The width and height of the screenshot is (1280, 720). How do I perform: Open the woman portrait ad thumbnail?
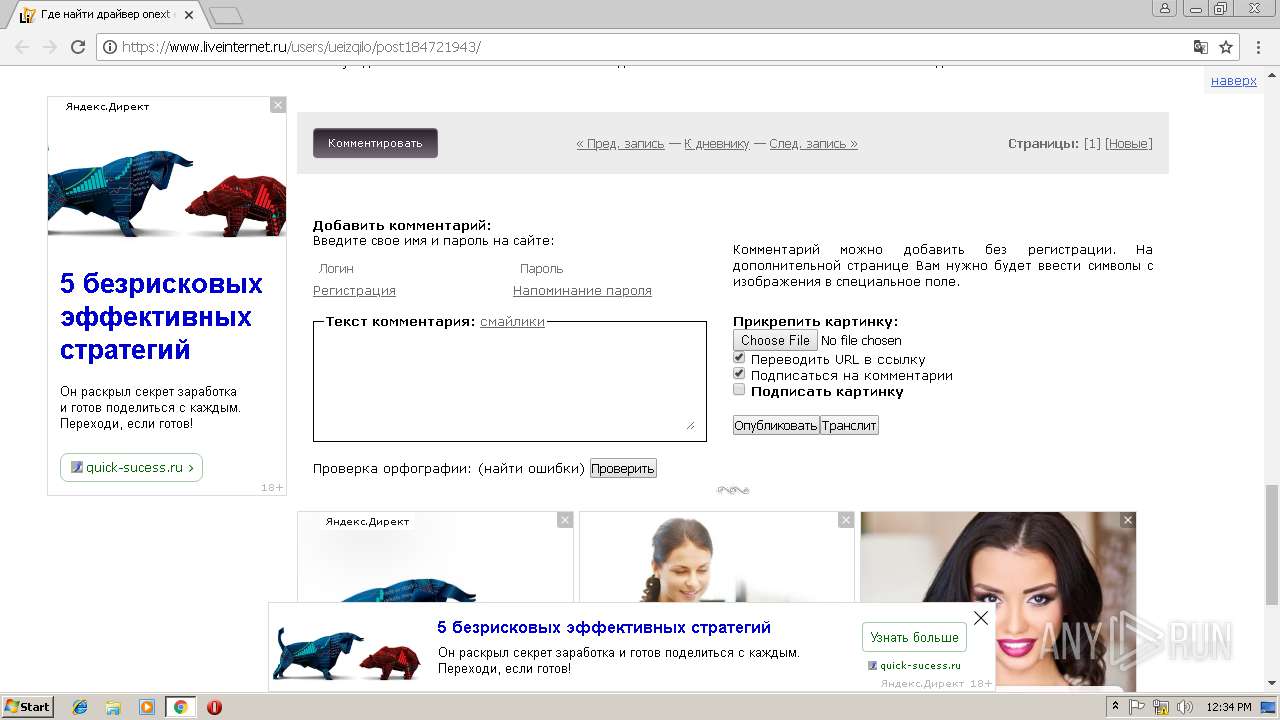pos(998,600)
